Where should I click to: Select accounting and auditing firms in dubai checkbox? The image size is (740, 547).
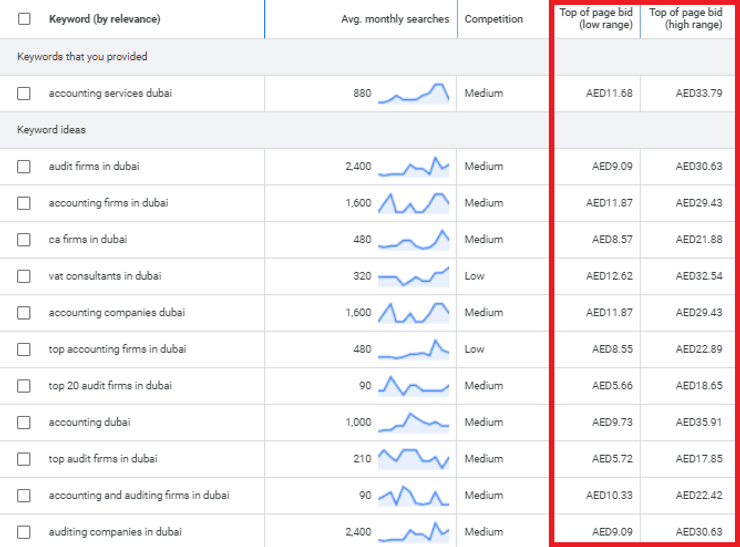[24, 496]
